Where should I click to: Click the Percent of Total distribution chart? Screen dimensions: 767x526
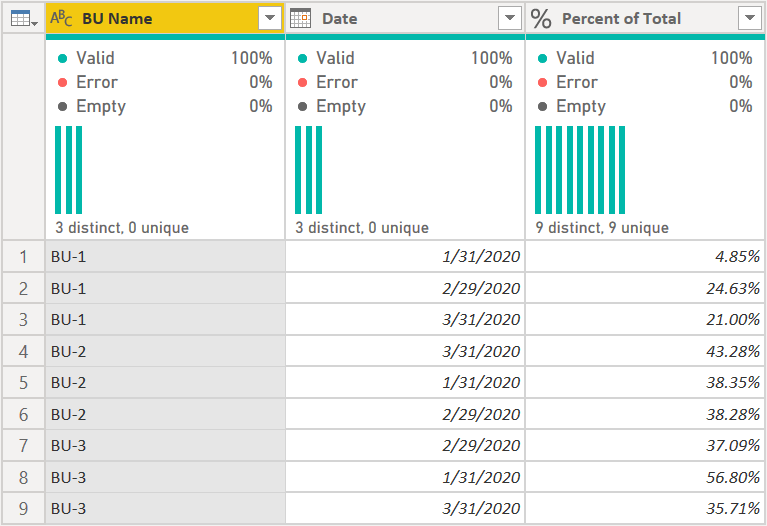(x=580, y=170)
